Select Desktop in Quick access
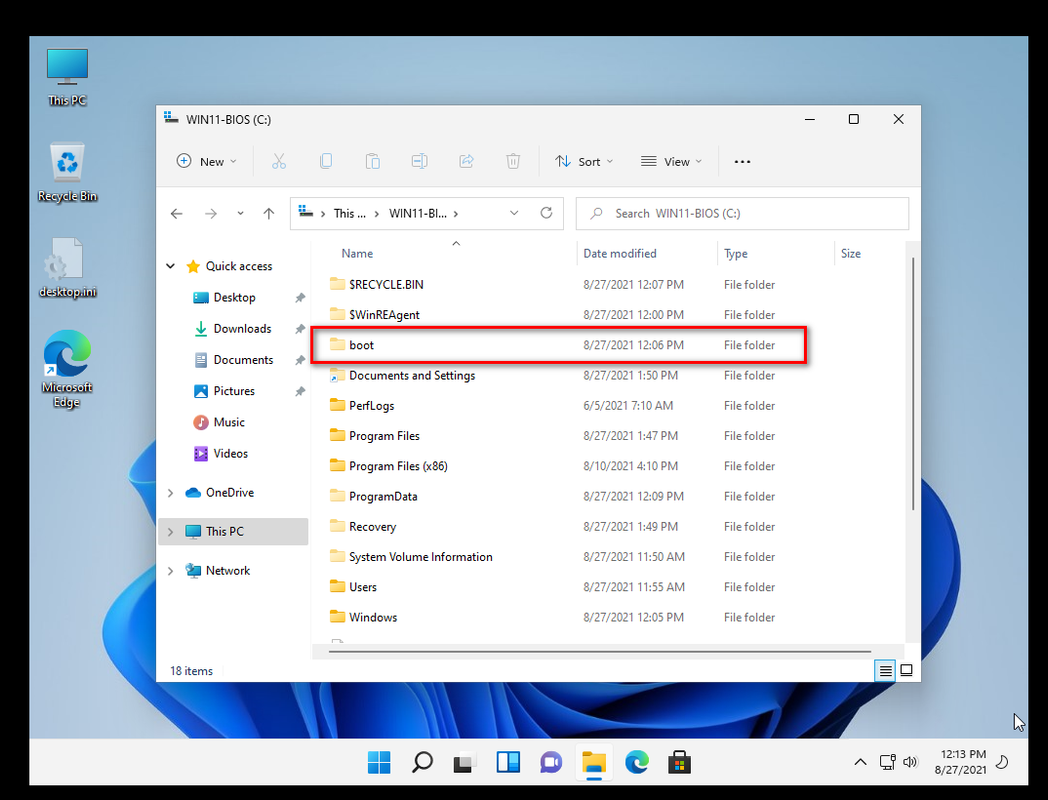 233,297
